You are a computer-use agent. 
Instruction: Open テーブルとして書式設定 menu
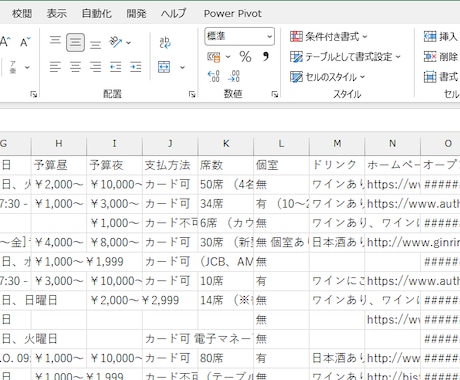(x=345, y=57)
